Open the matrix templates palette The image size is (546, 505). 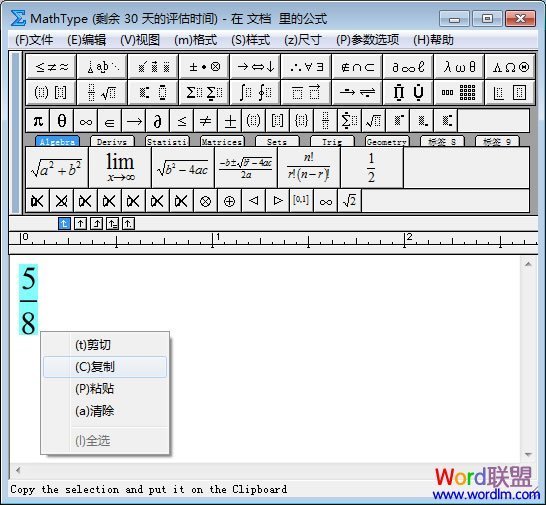(459, 92)
